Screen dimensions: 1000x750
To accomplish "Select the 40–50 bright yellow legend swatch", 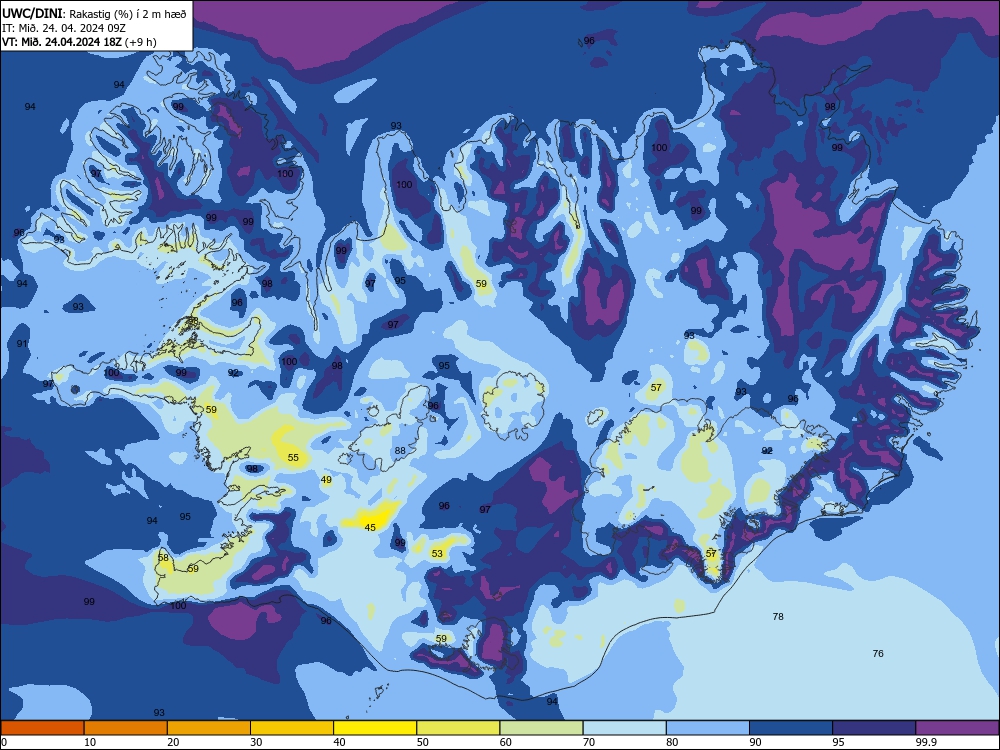I will coord(375,728).
